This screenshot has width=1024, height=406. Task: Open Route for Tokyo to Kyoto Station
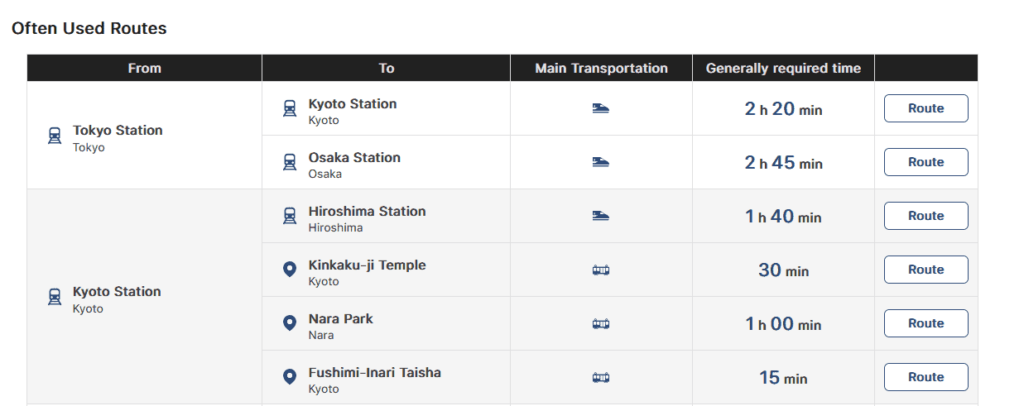click(x=925, y=108)
